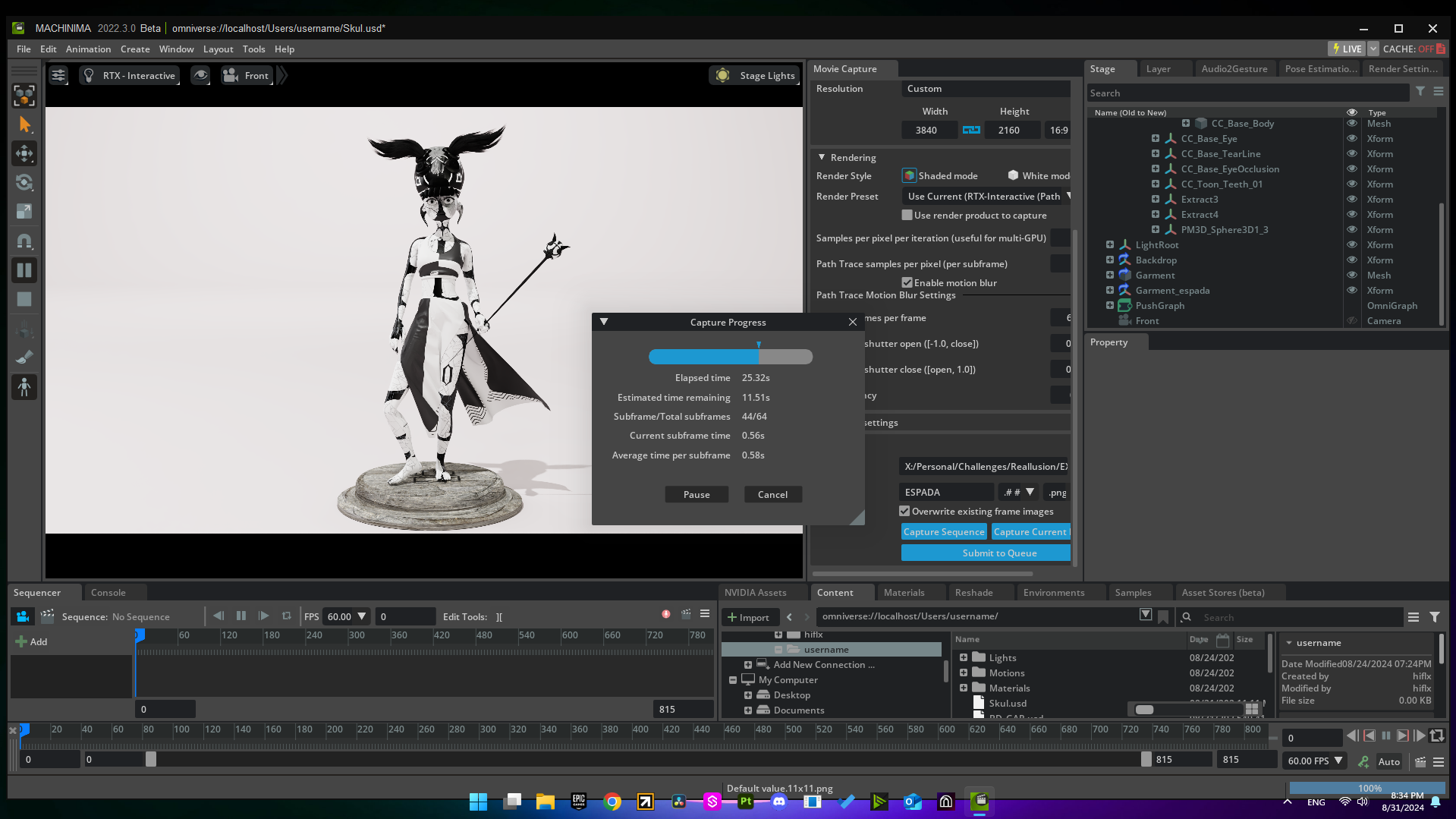This screenshot has height=819, width=1456.
Task: Open Google Chrome from the taskbar
Action: [612, 802]
